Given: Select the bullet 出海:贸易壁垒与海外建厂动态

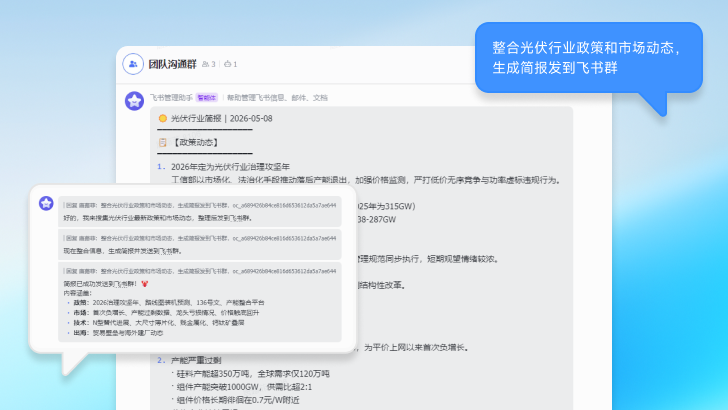Looking at the screenshot, I should coord(118,333).
